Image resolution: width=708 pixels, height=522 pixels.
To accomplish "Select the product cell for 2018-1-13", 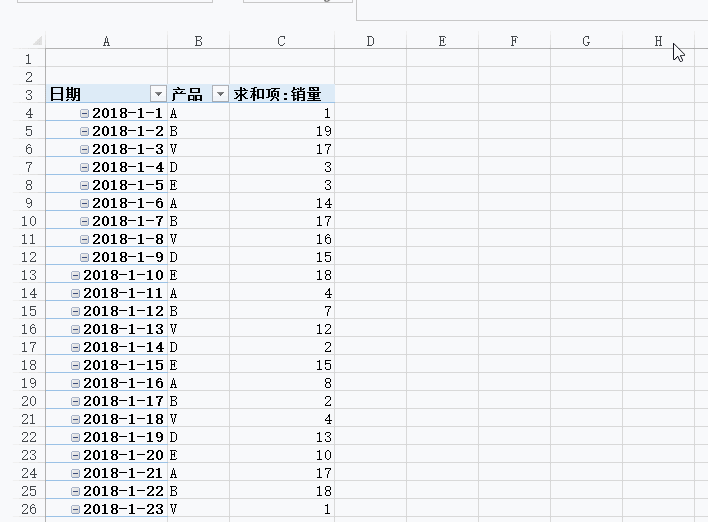I will [198, 329].
